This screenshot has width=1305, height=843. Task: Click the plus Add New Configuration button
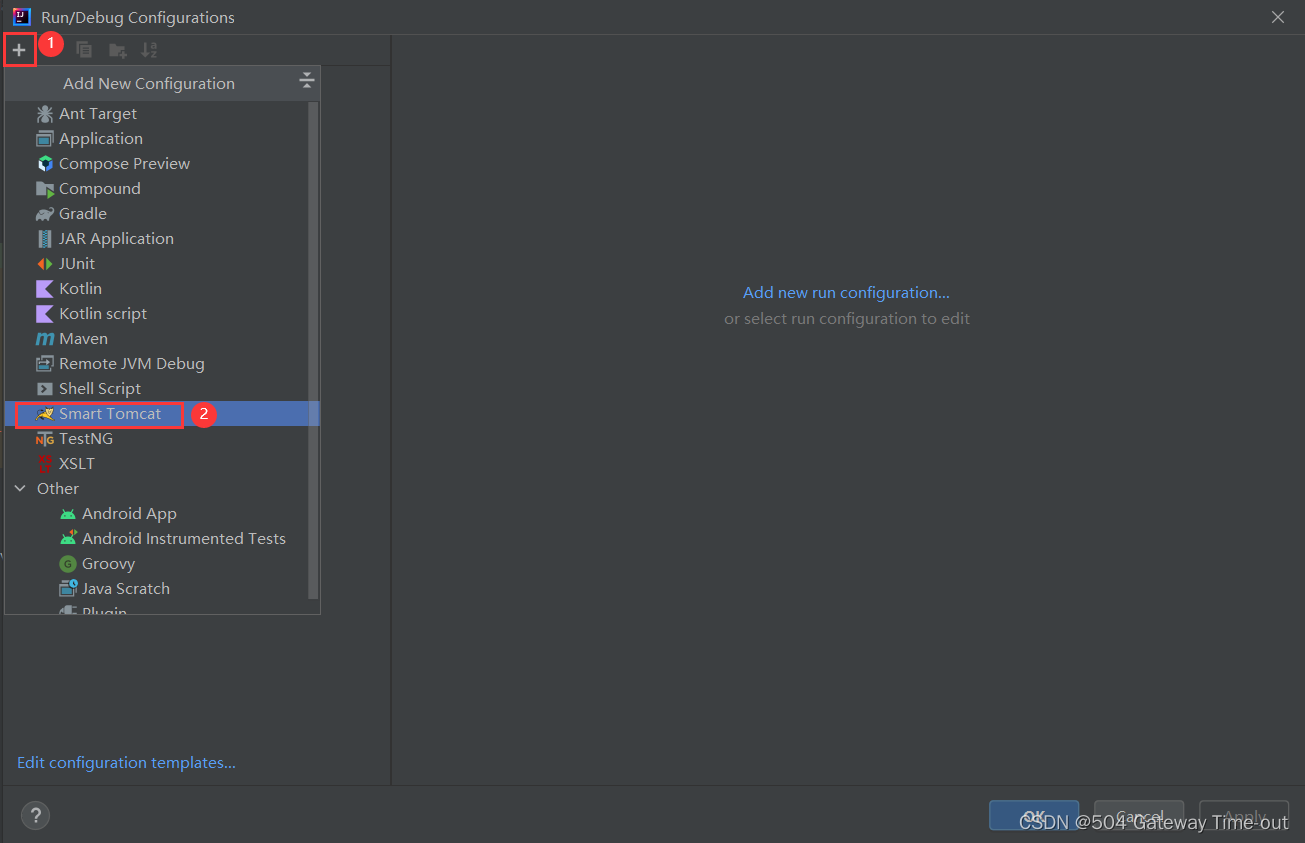[19, 50]
